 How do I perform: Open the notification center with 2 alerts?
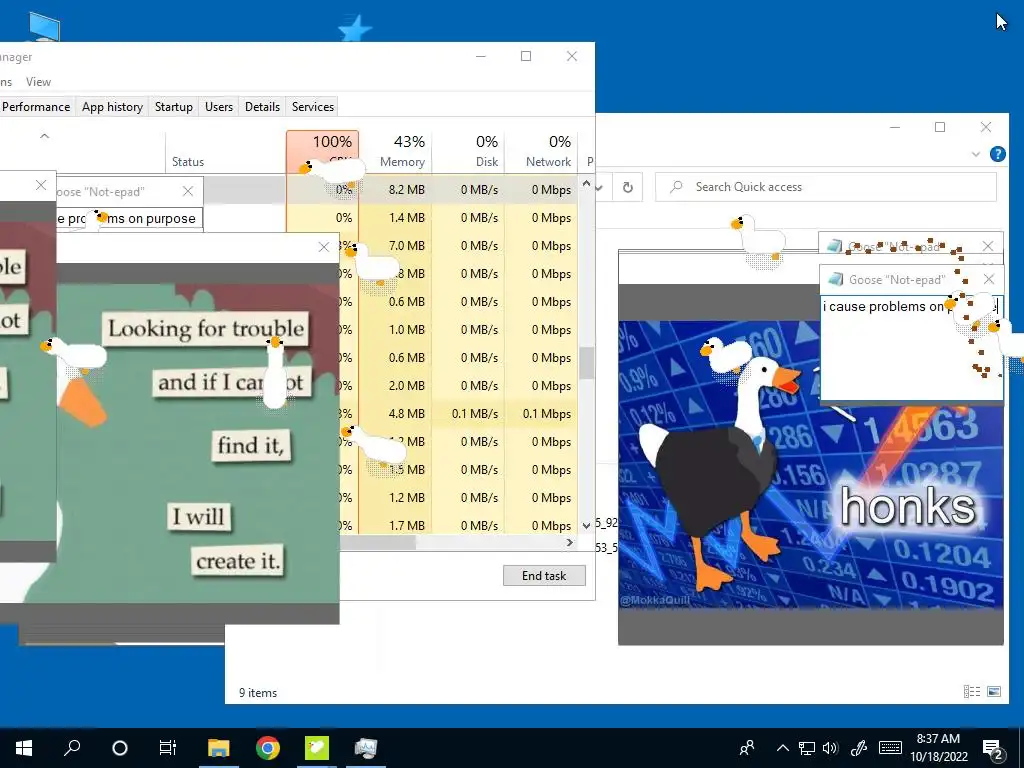pos(992,749)
